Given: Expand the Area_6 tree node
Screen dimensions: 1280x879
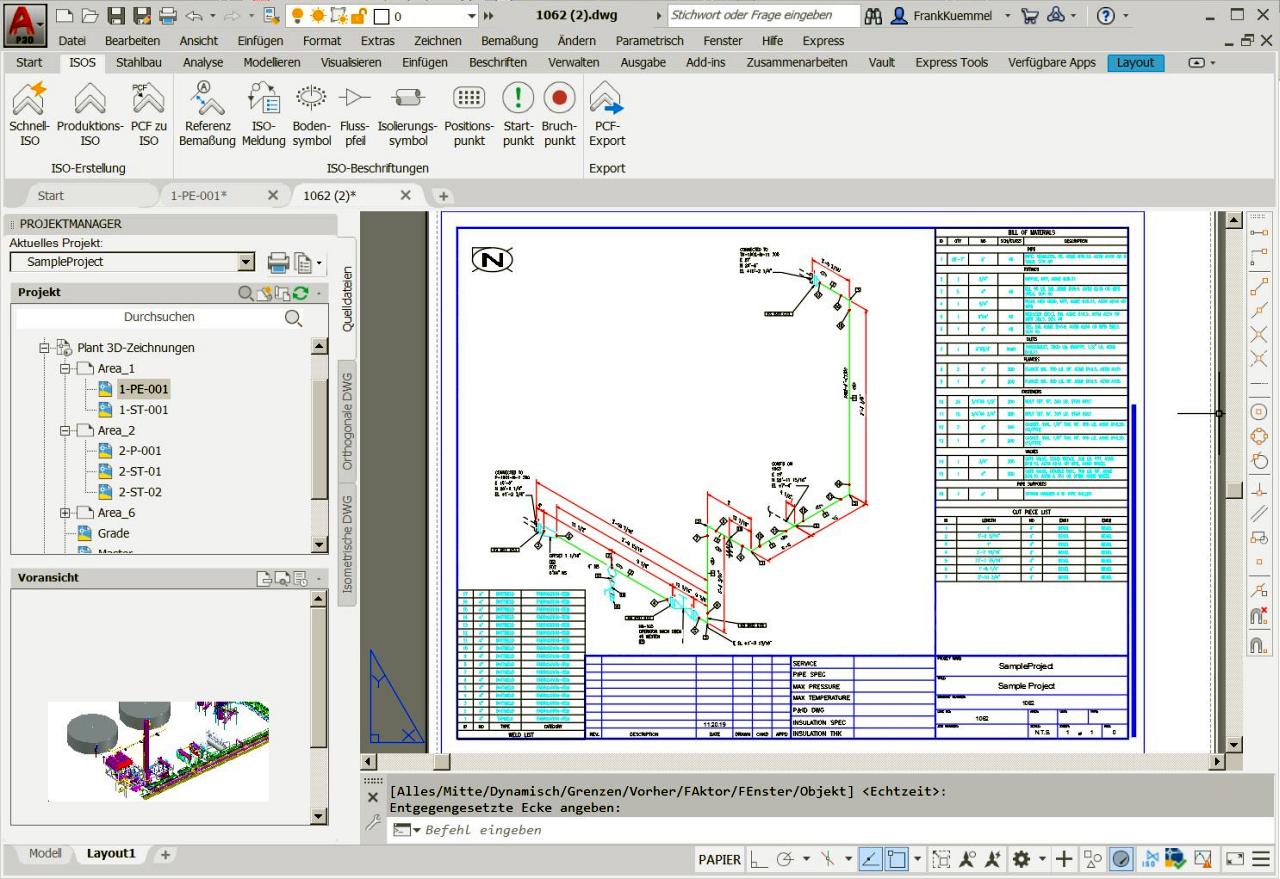Looking at the screenshot, I should click(66, 513).
